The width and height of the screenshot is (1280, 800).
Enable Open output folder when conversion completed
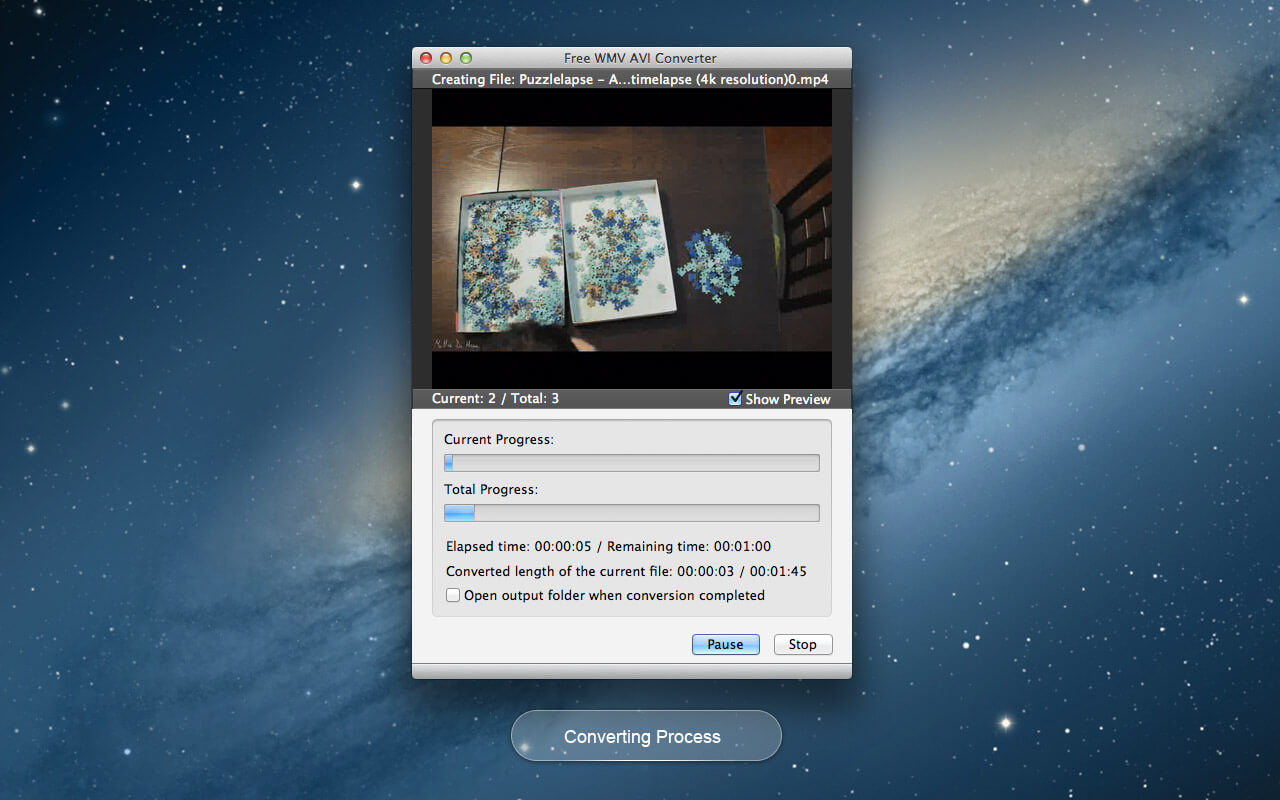point(453,595)
